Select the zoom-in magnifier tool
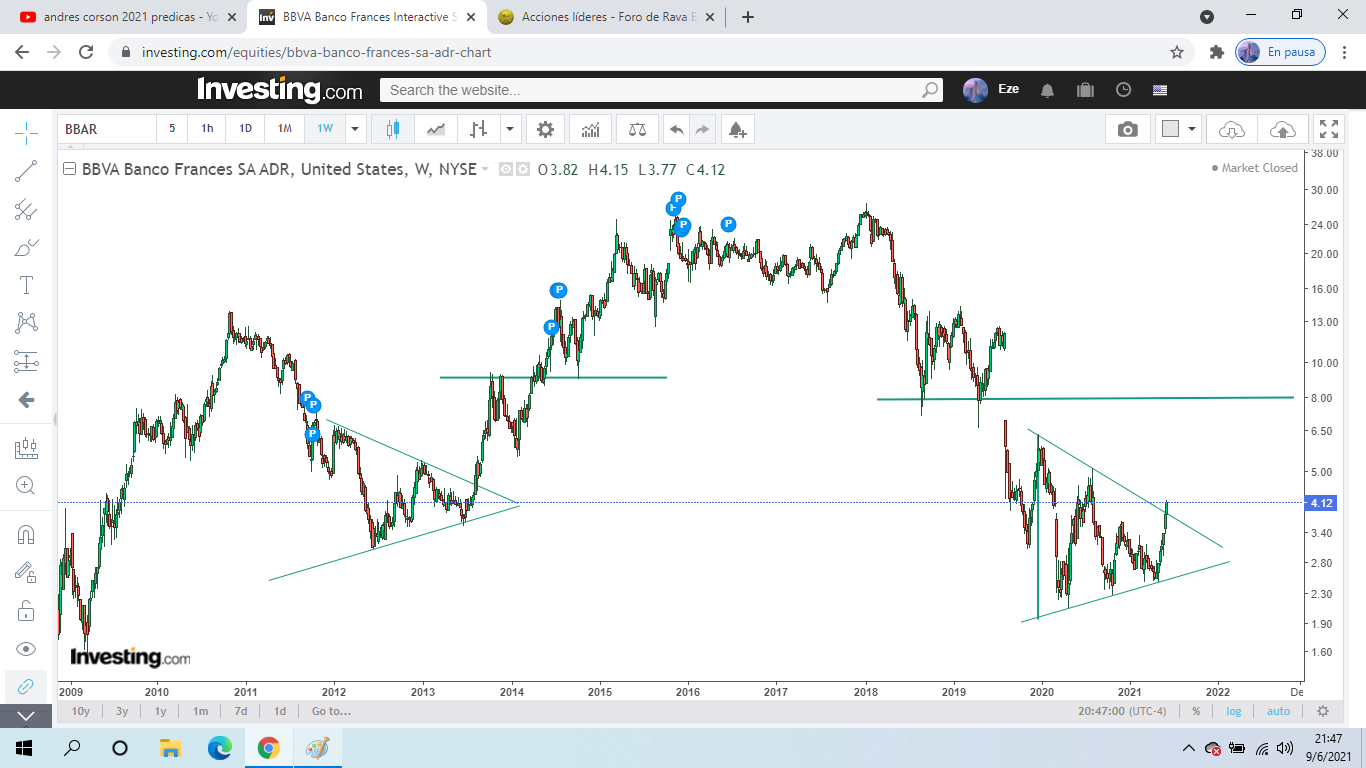This screenshot has height=768, width=1366. pyautogui.click(x=26, y=486)
